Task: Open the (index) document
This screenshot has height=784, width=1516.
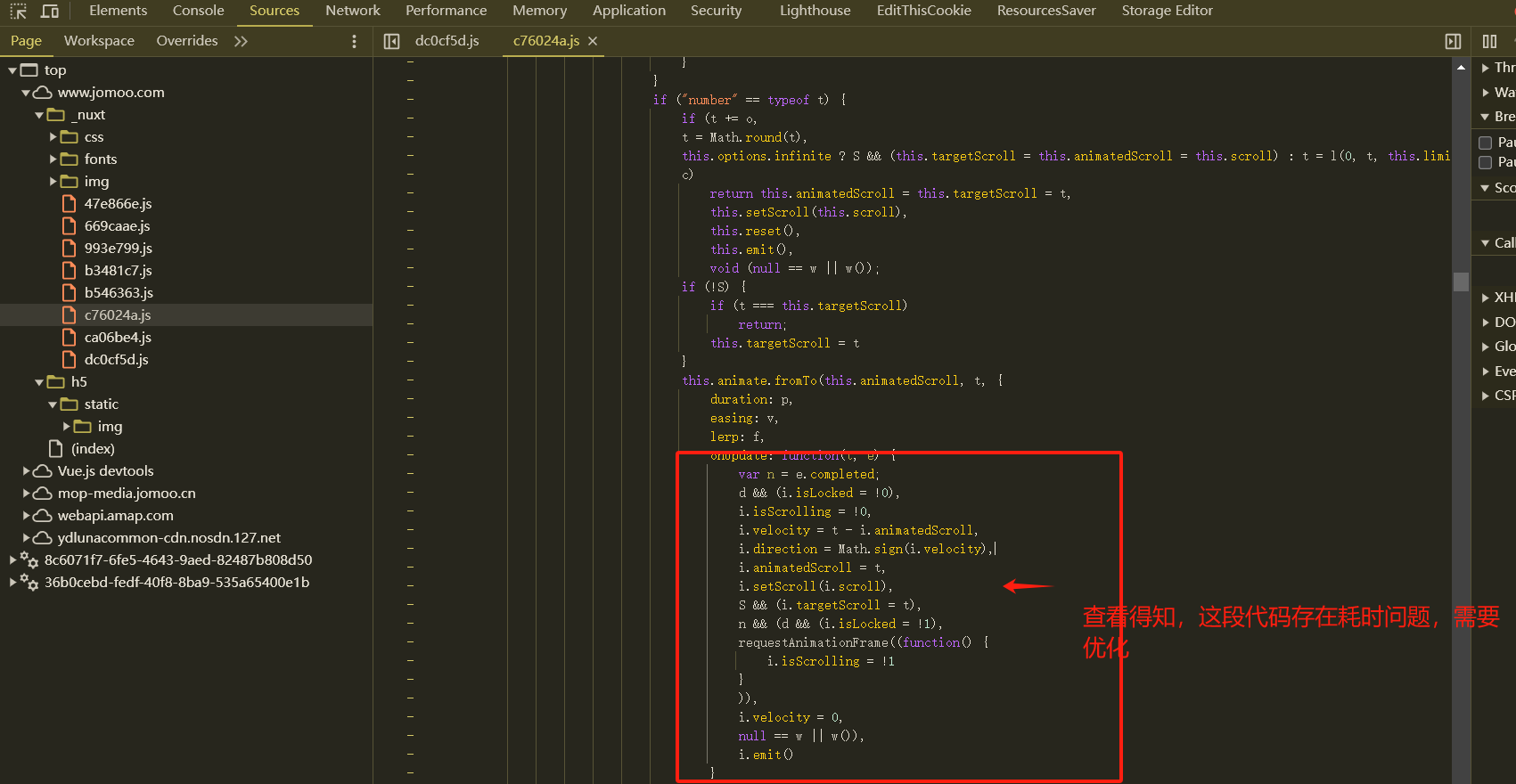Action: pos(93,449)
